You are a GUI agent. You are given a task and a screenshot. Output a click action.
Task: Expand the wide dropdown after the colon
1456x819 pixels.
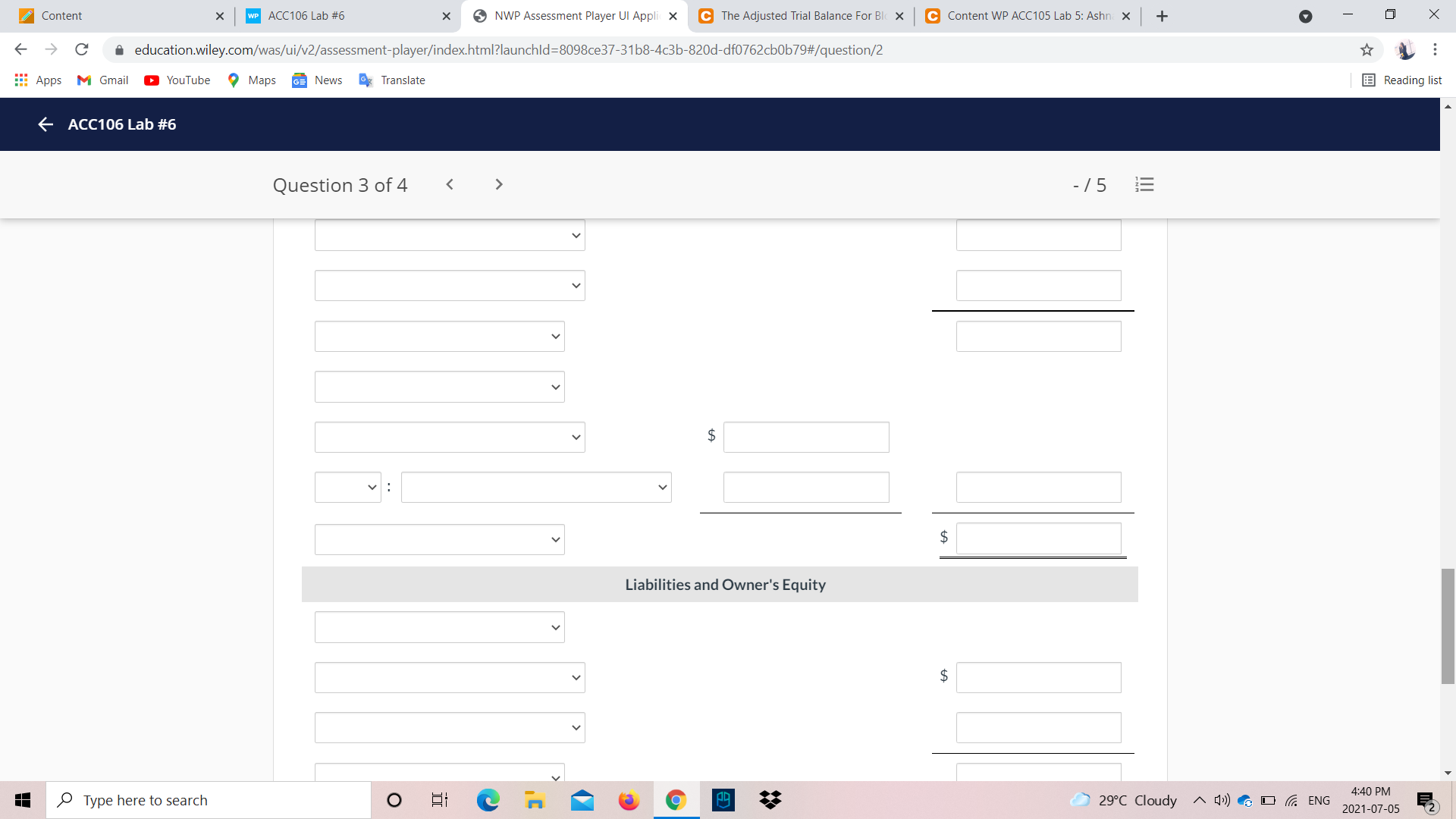click(535, 487)
